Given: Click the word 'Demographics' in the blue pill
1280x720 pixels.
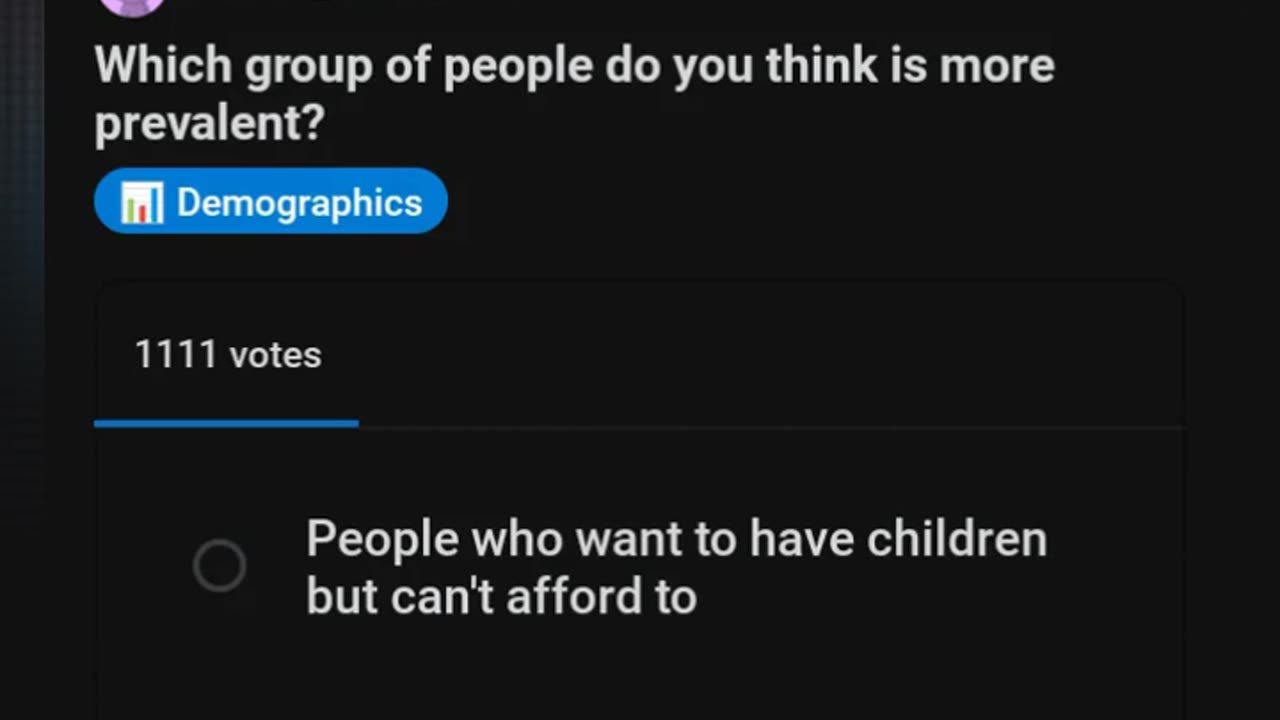Looking at the screenshot, I should point(299,203).
